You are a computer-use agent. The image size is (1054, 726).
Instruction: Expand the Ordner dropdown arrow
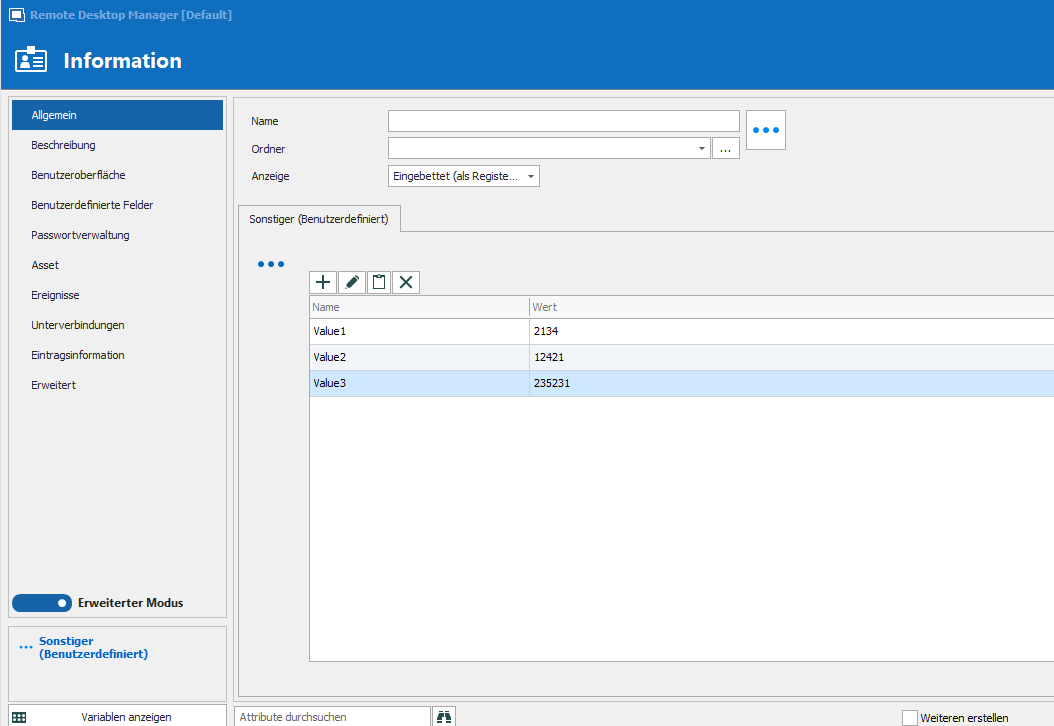point(701,149)
